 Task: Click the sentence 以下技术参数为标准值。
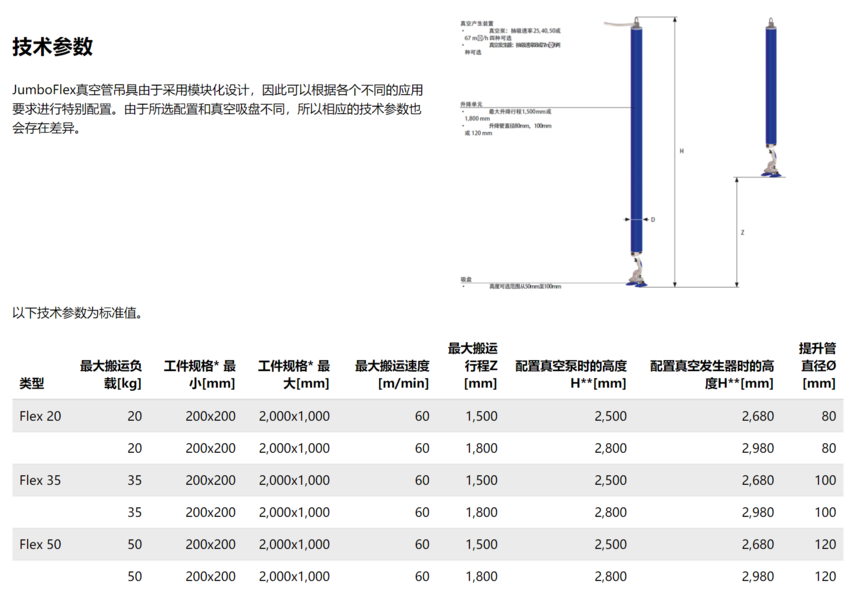79,313
